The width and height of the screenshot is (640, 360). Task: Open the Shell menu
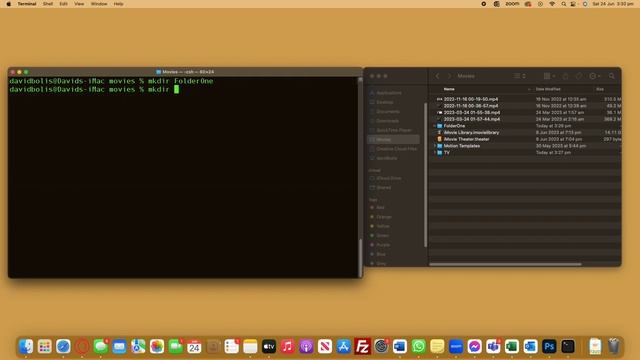[x=48, y=4]
